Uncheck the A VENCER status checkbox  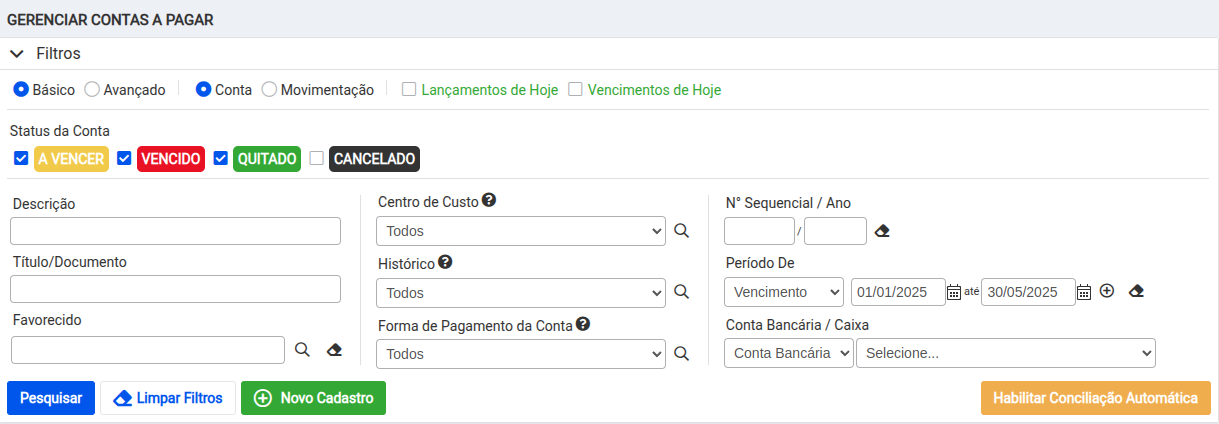tap(21, 158)
